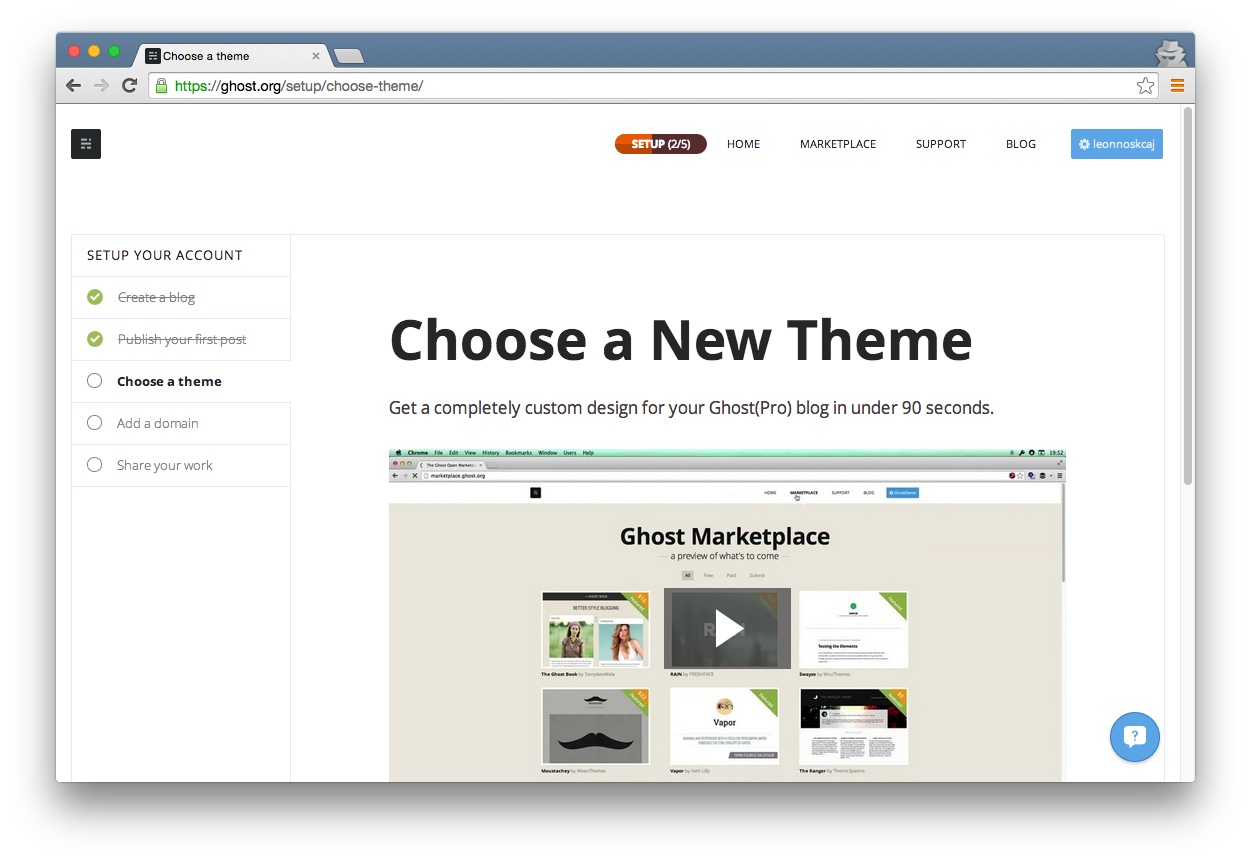Open the help chat bubble
Viewport: 1251px width, 862px height.
[x=1134, y=737]
